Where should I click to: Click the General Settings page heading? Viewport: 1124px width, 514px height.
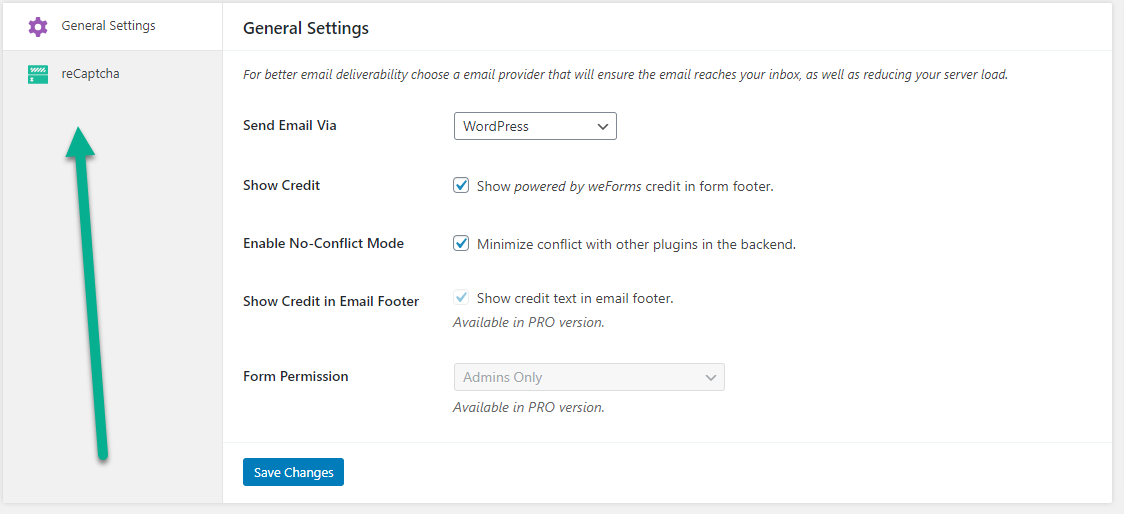(x=306, y=28)
